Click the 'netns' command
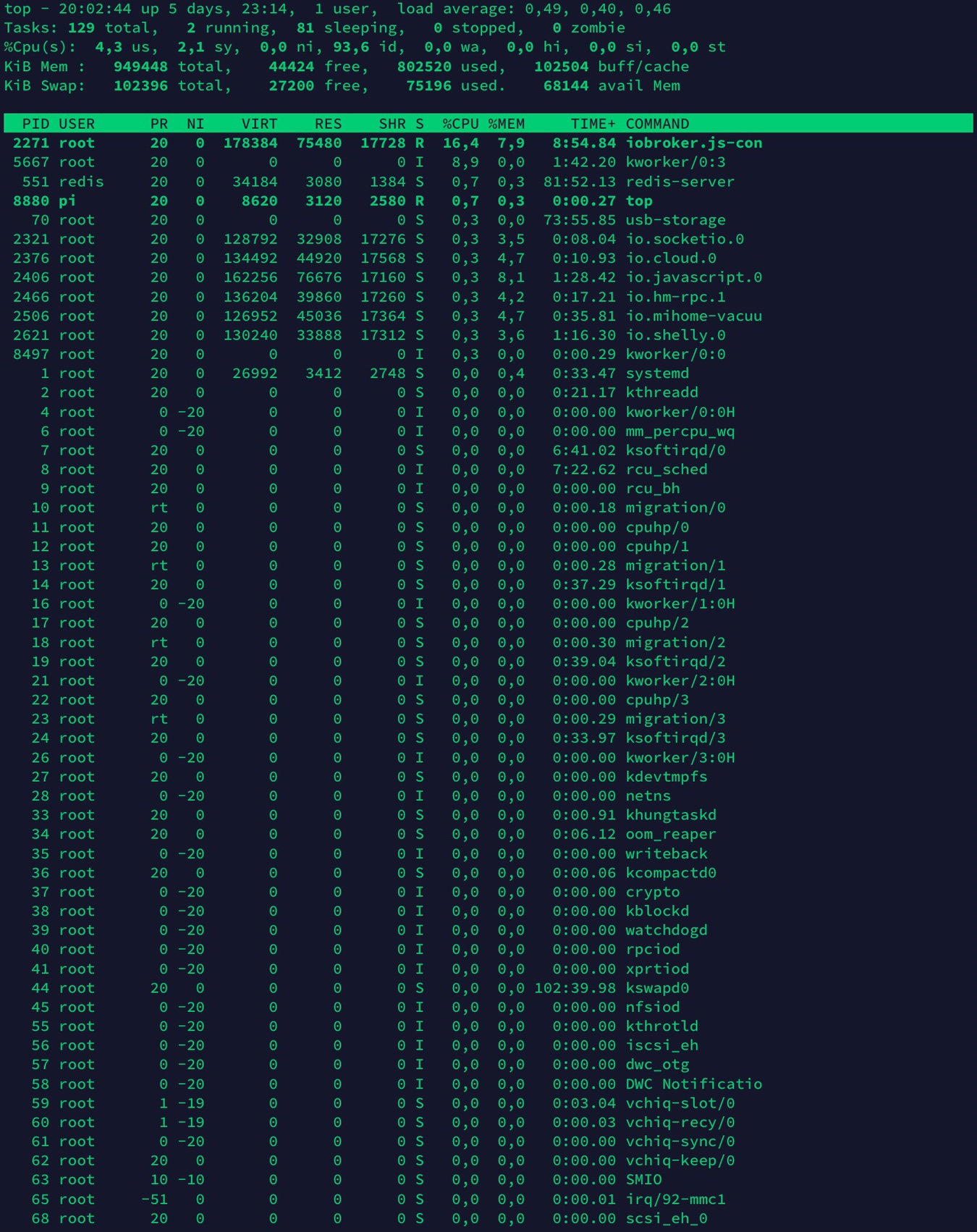The width and height of the screenshot is (977, 1232). pos(648,796)
